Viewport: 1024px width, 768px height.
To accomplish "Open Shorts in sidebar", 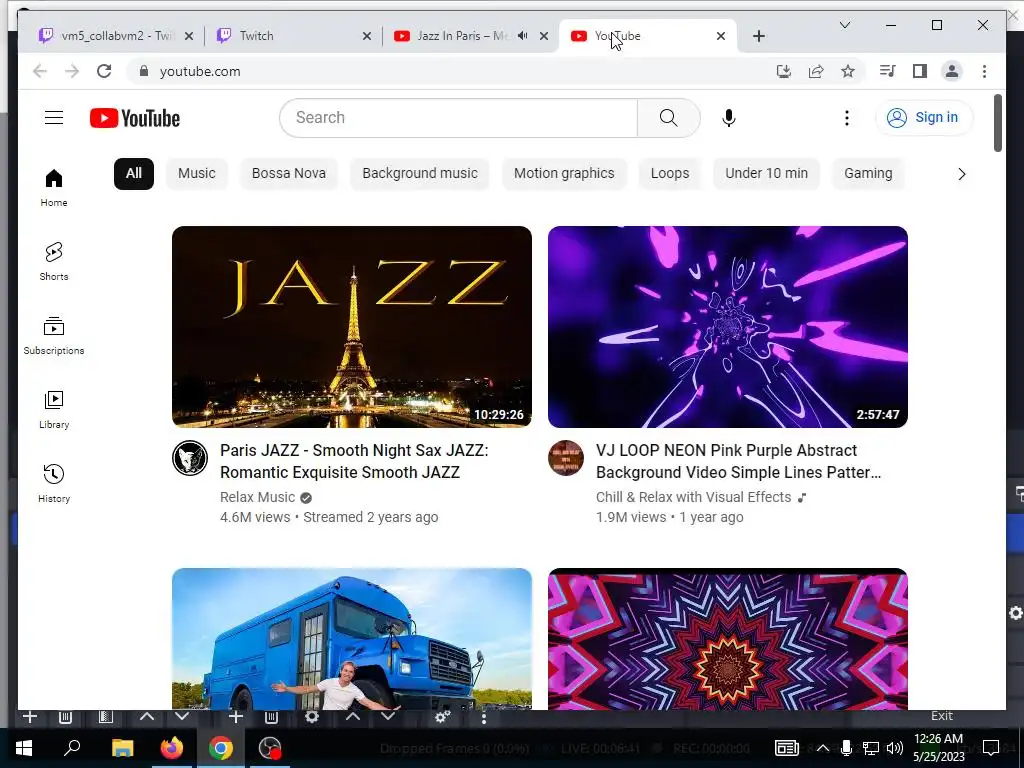I will (x=54, y=261).
